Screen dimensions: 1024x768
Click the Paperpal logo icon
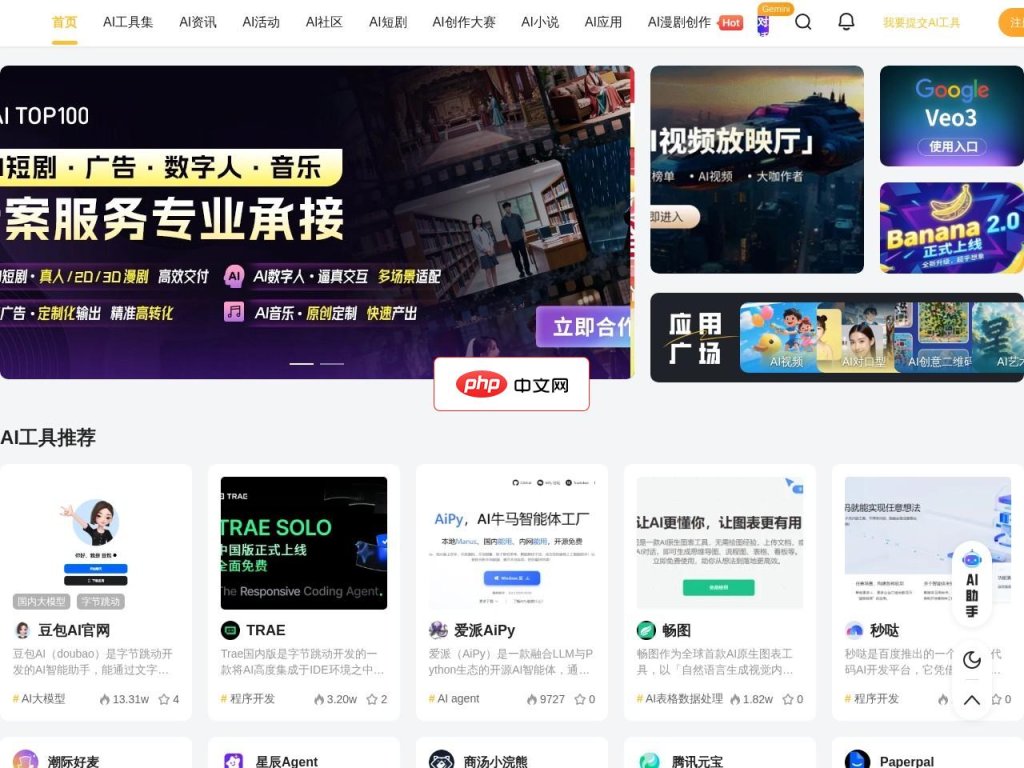coord(857,760)
